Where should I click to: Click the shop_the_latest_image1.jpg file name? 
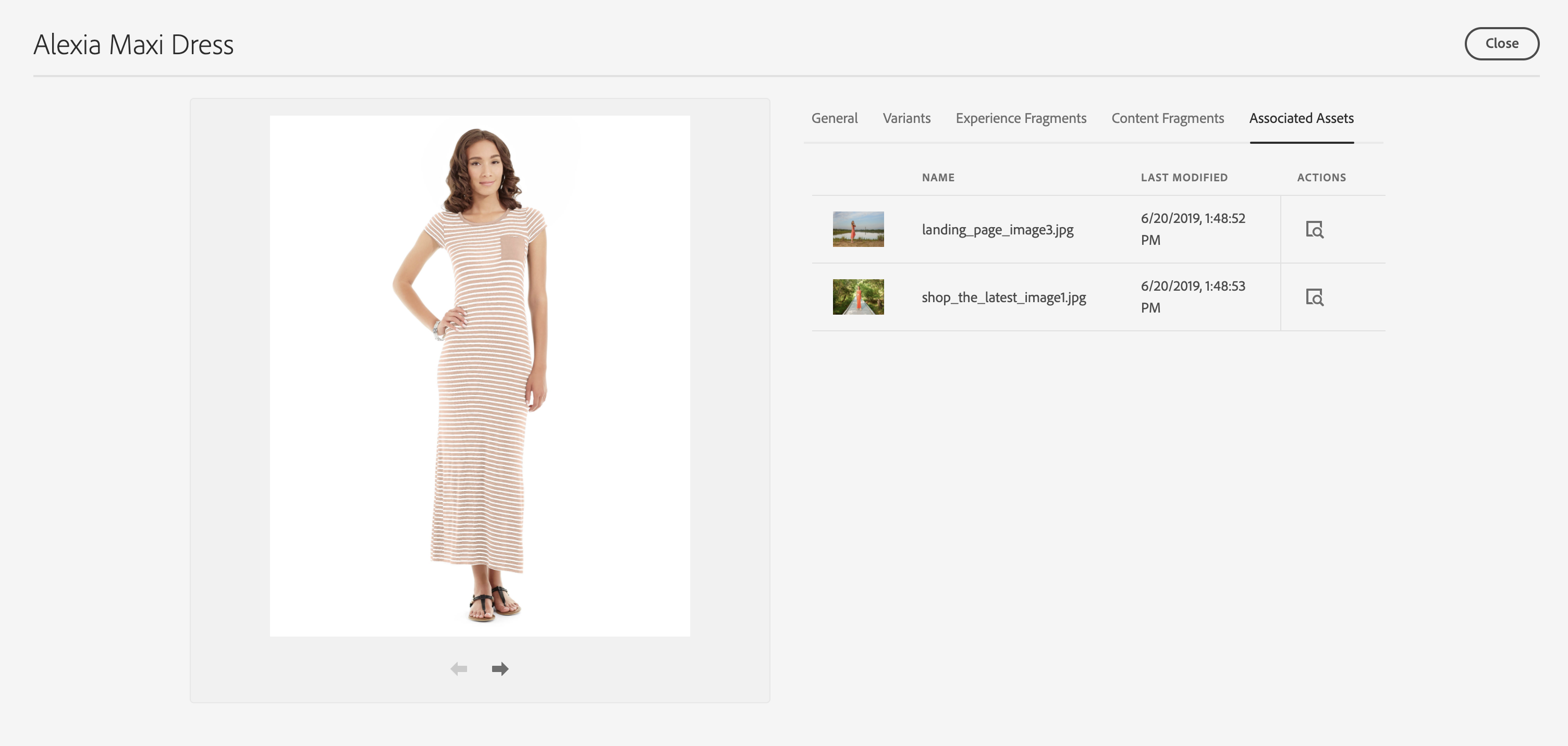(1003, 297)
